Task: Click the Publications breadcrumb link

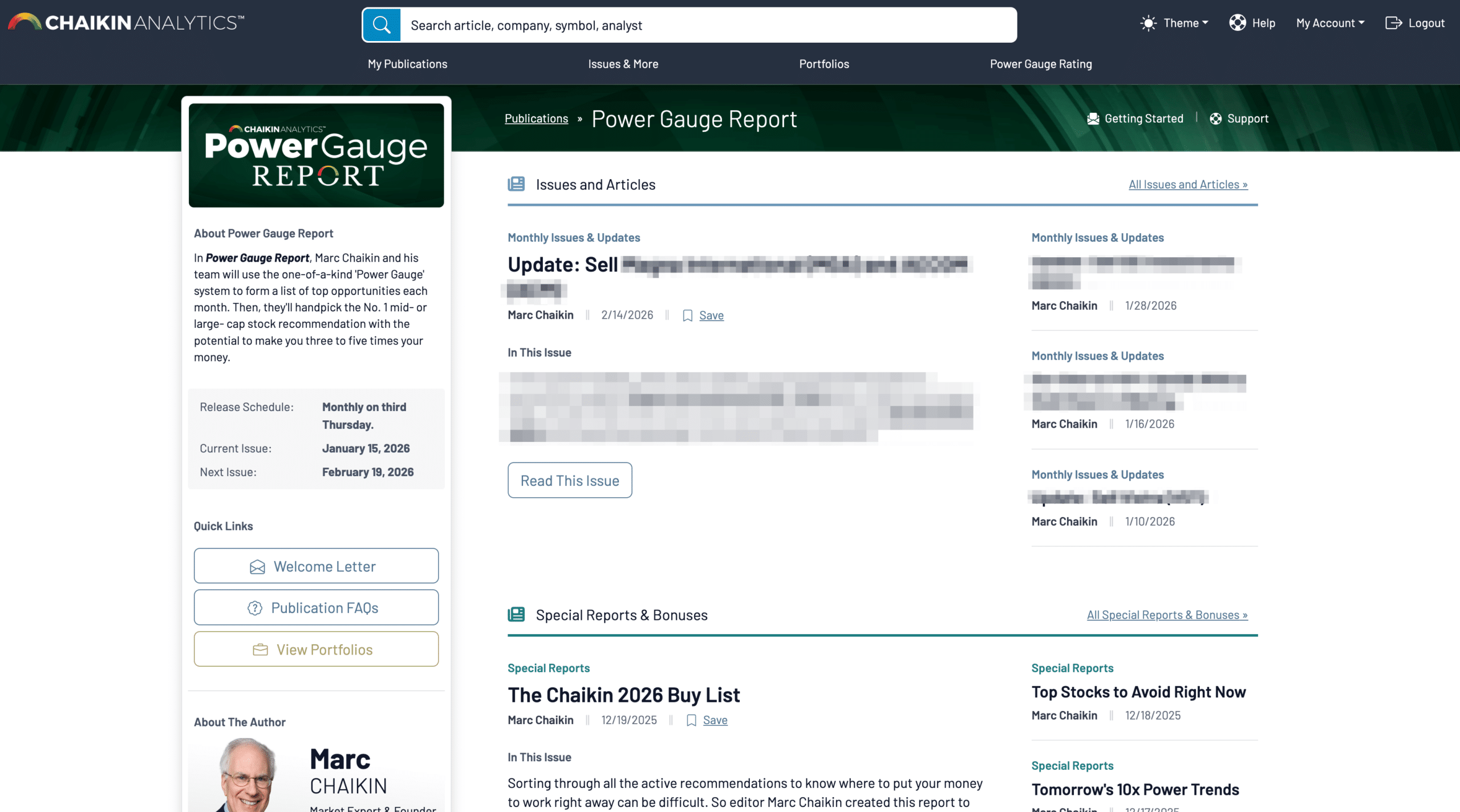Action: (x=536, y=119)
